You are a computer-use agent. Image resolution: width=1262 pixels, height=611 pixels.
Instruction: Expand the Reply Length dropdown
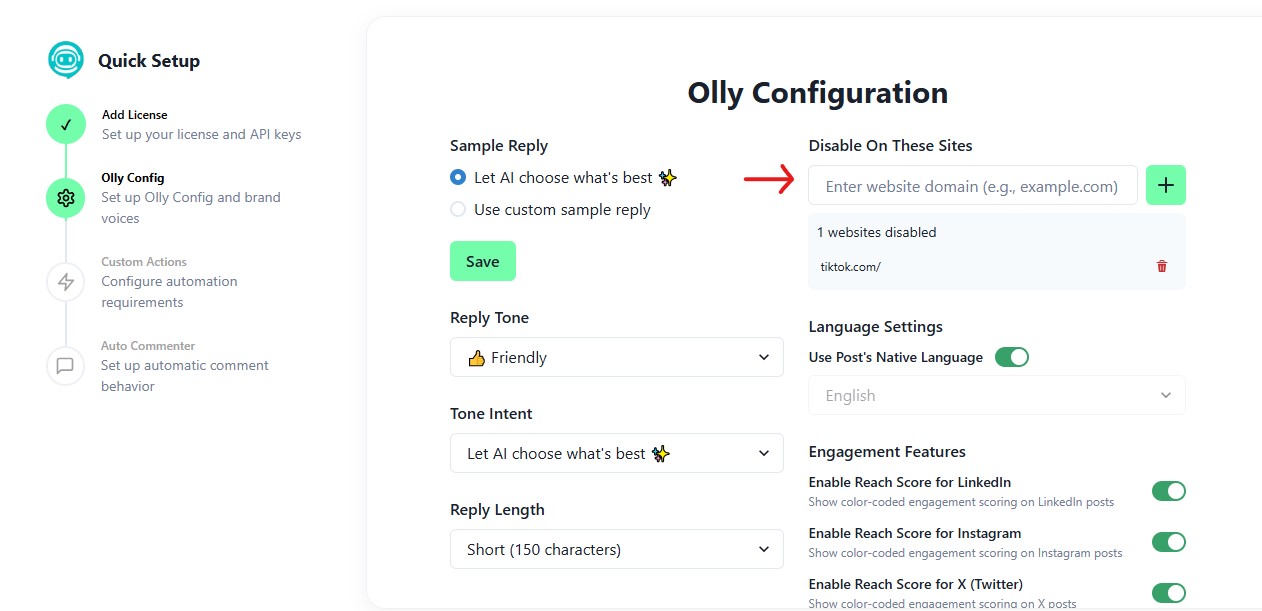coord(616,549)
